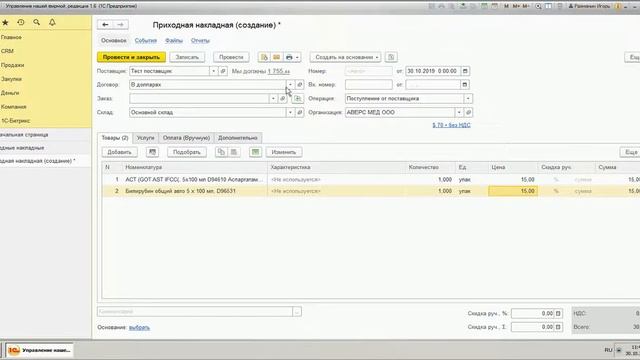
Task: Go forward with the right arrow
Action: click(x=120, y=25)
